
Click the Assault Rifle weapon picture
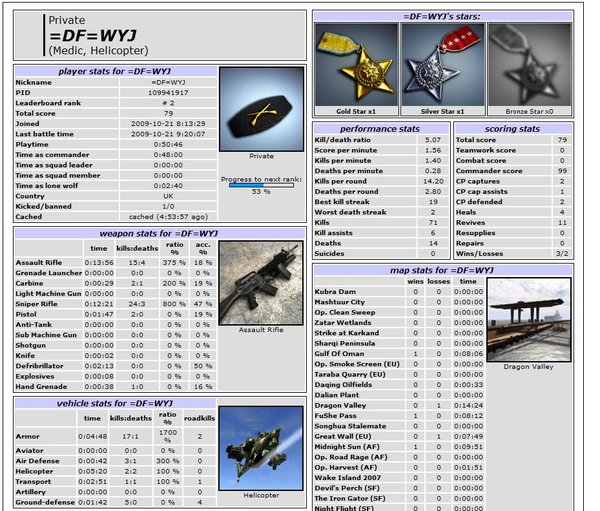pos(261,283)
